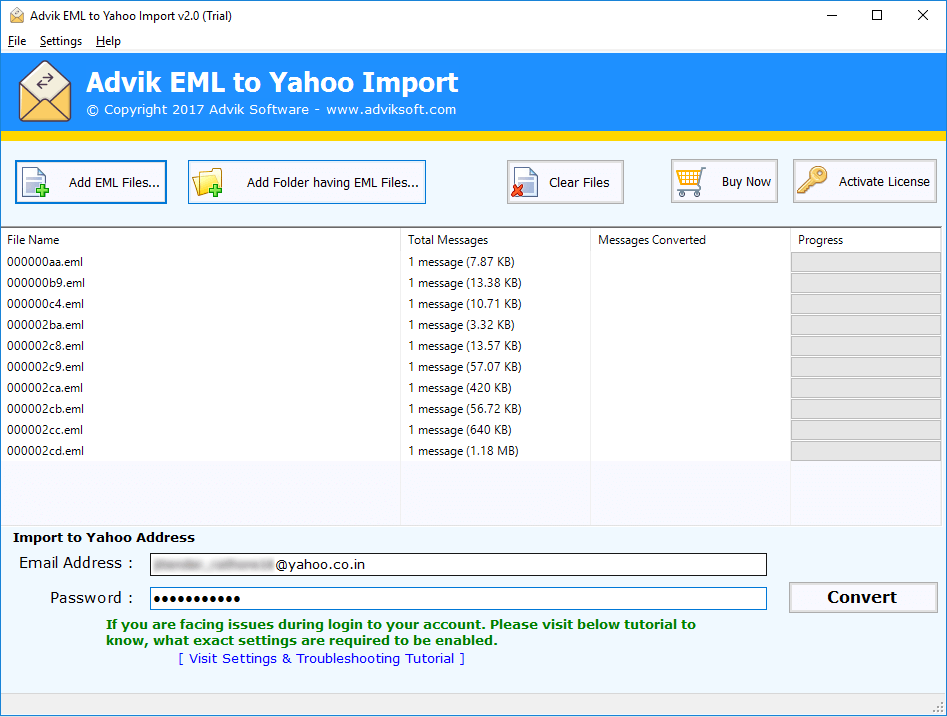Click the Buy Now button label

pyautogui.click(x=746, y=182)
